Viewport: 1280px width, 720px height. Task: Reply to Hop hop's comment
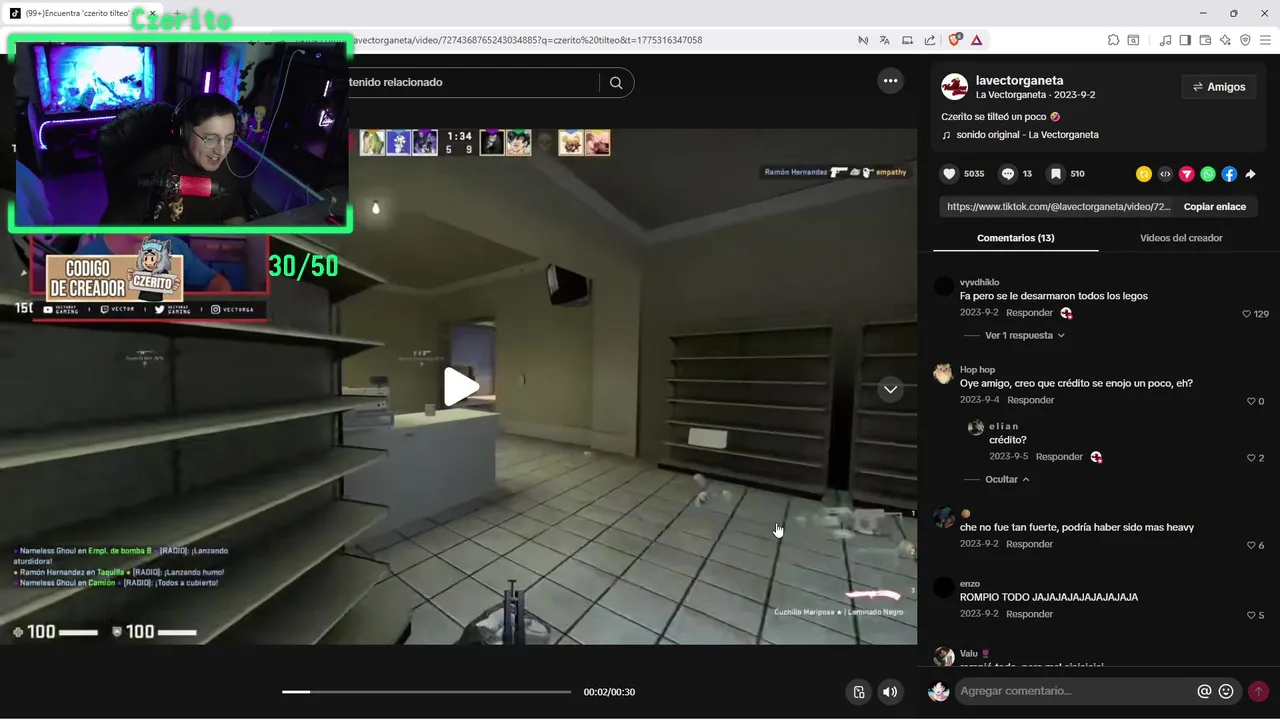click(x=1030, y=400)
